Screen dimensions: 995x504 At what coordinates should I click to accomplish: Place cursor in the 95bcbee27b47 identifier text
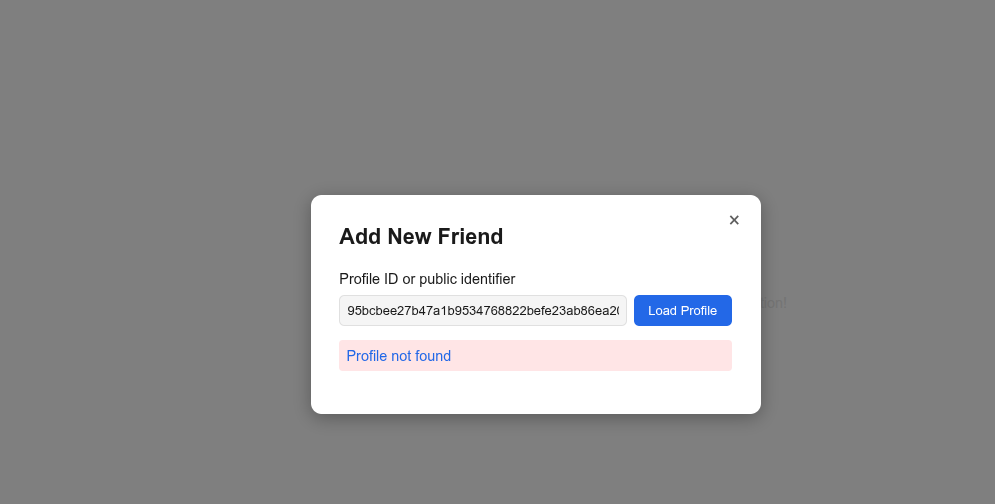(x=483, y=310)
